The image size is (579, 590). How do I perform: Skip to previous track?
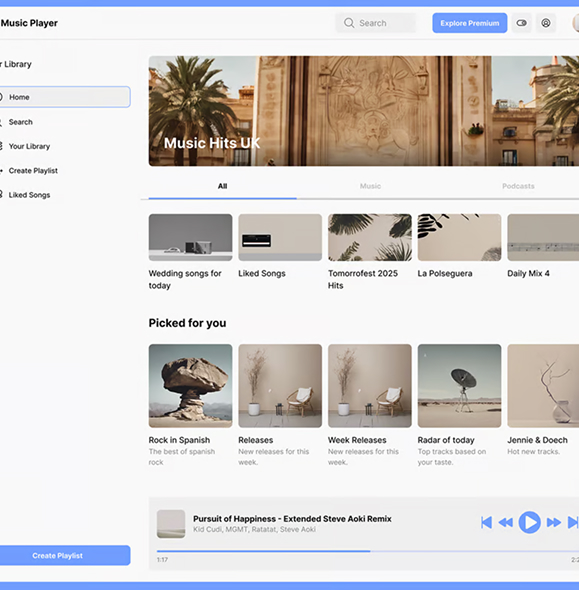pyautogui.click(x=486, y=522)
